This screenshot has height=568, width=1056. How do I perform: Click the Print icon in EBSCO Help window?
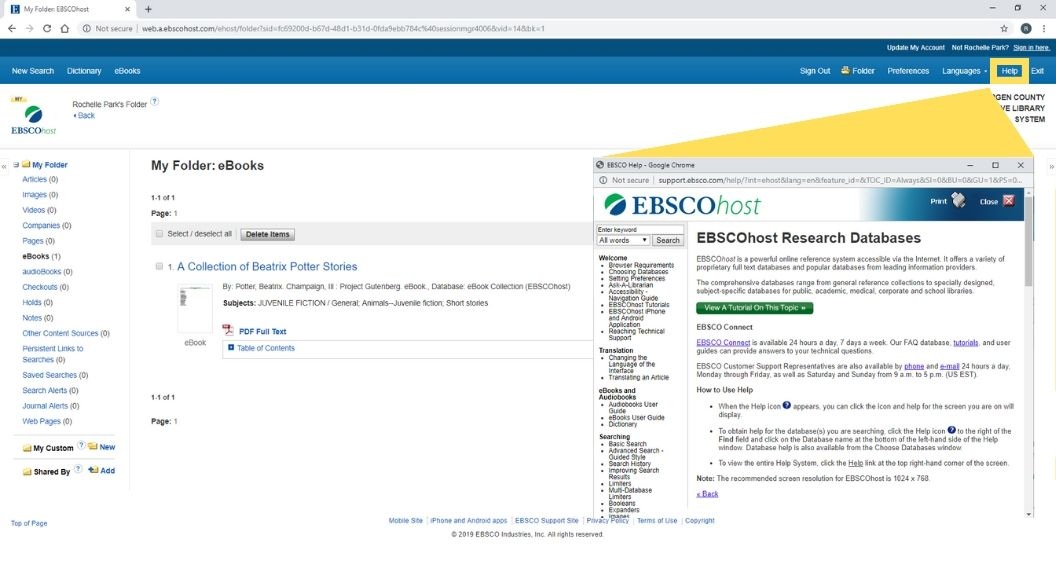[958, 200]
